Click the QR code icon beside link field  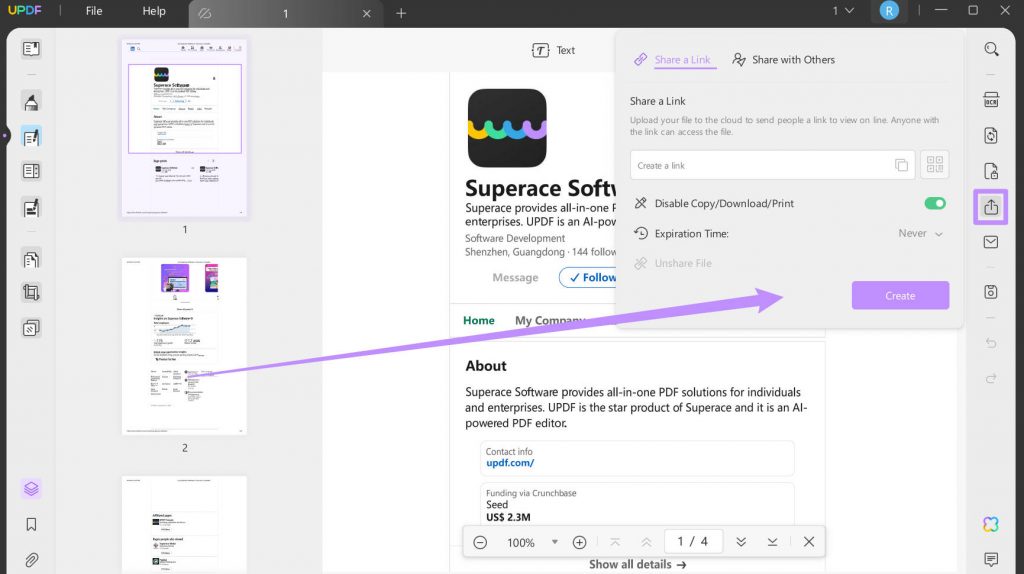(x=934, y=165)
